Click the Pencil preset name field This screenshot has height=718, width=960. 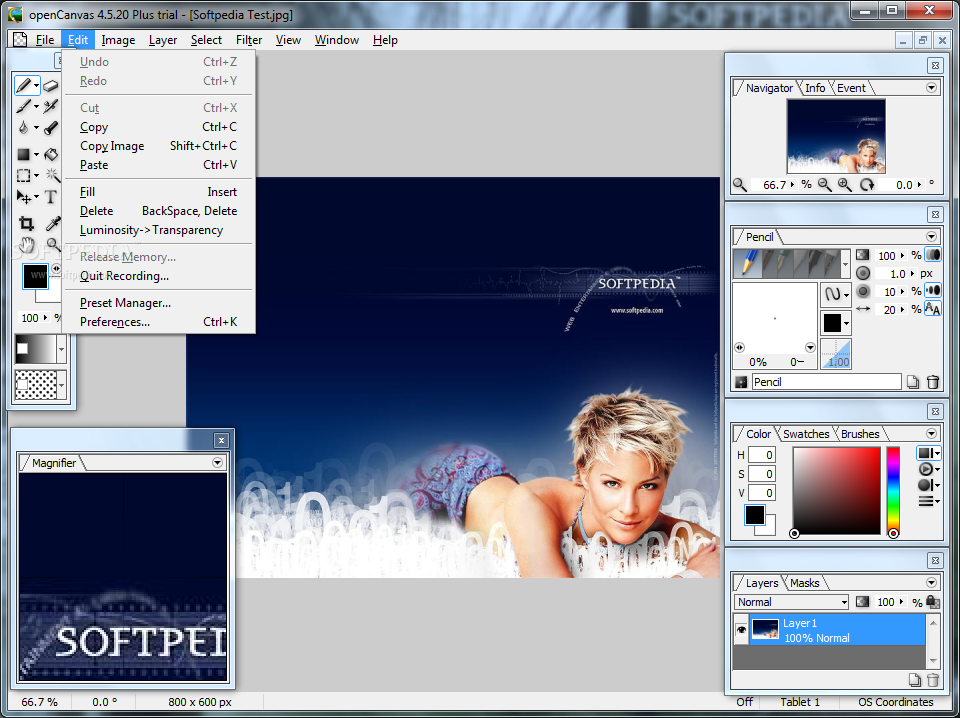click(x=826, y=382)
